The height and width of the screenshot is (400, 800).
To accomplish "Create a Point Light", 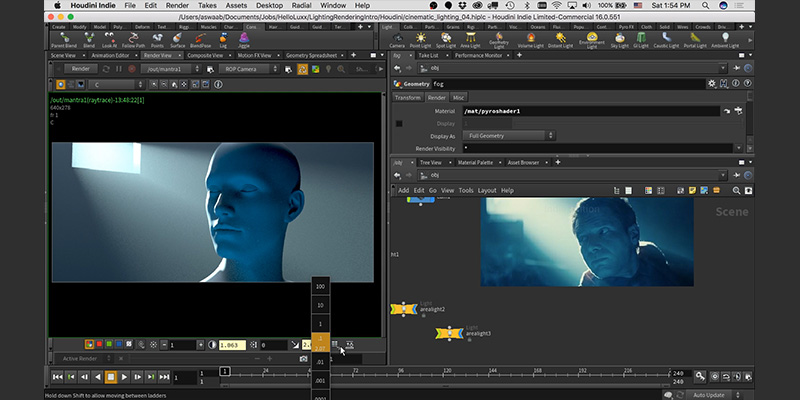I will (x=420, y=40).
